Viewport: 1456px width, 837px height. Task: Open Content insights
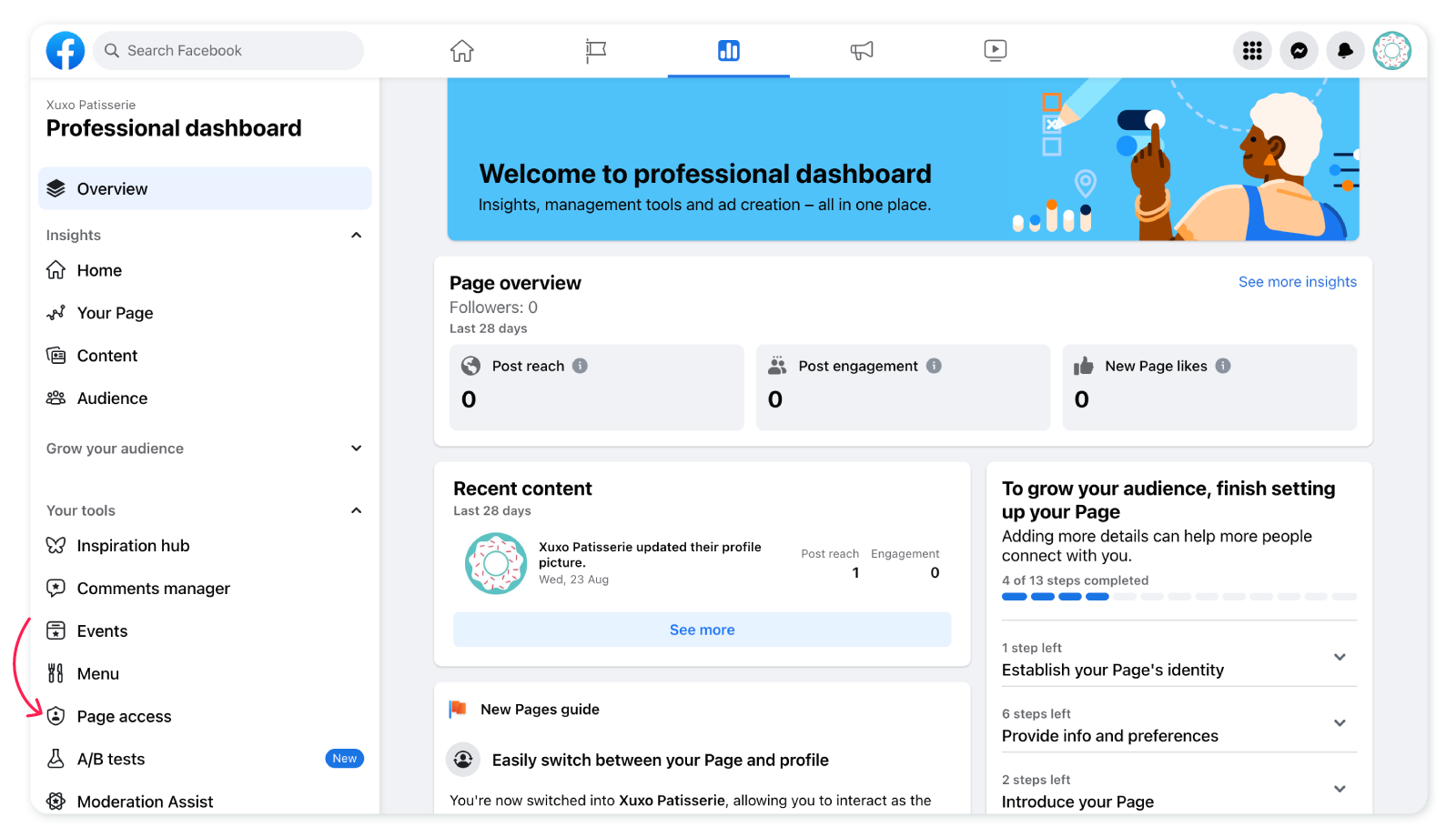coord(205,356)
